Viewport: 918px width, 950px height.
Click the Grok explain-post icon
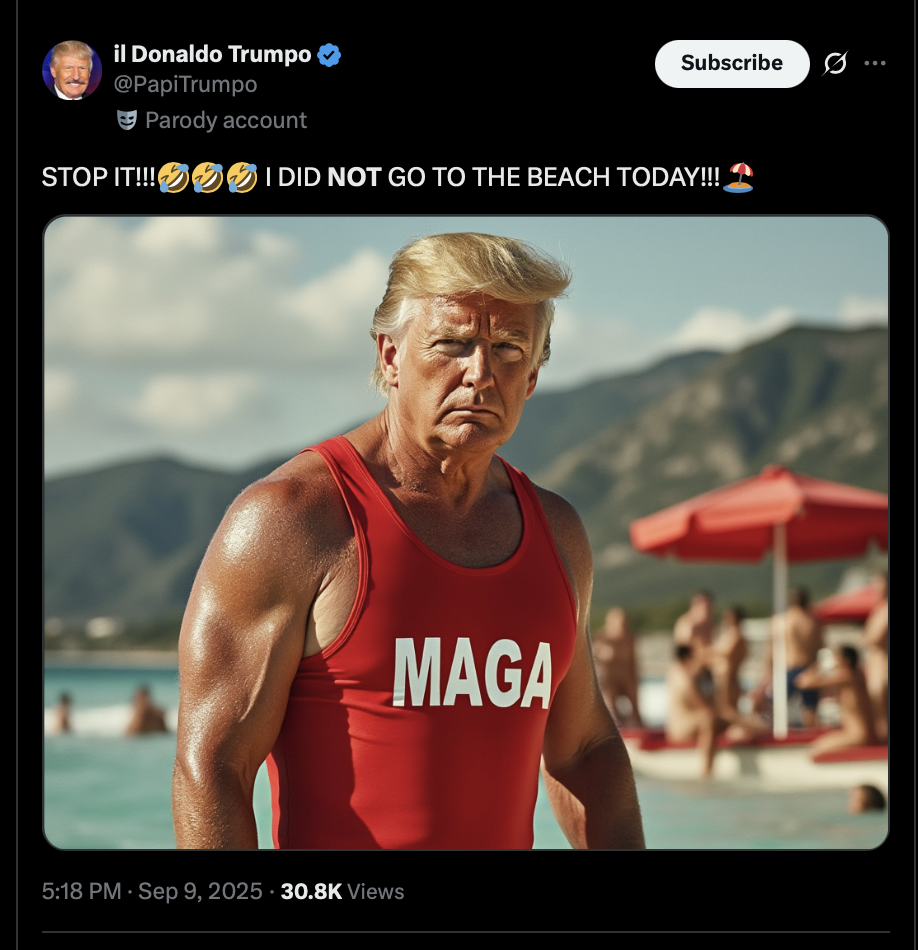point(835,63)
